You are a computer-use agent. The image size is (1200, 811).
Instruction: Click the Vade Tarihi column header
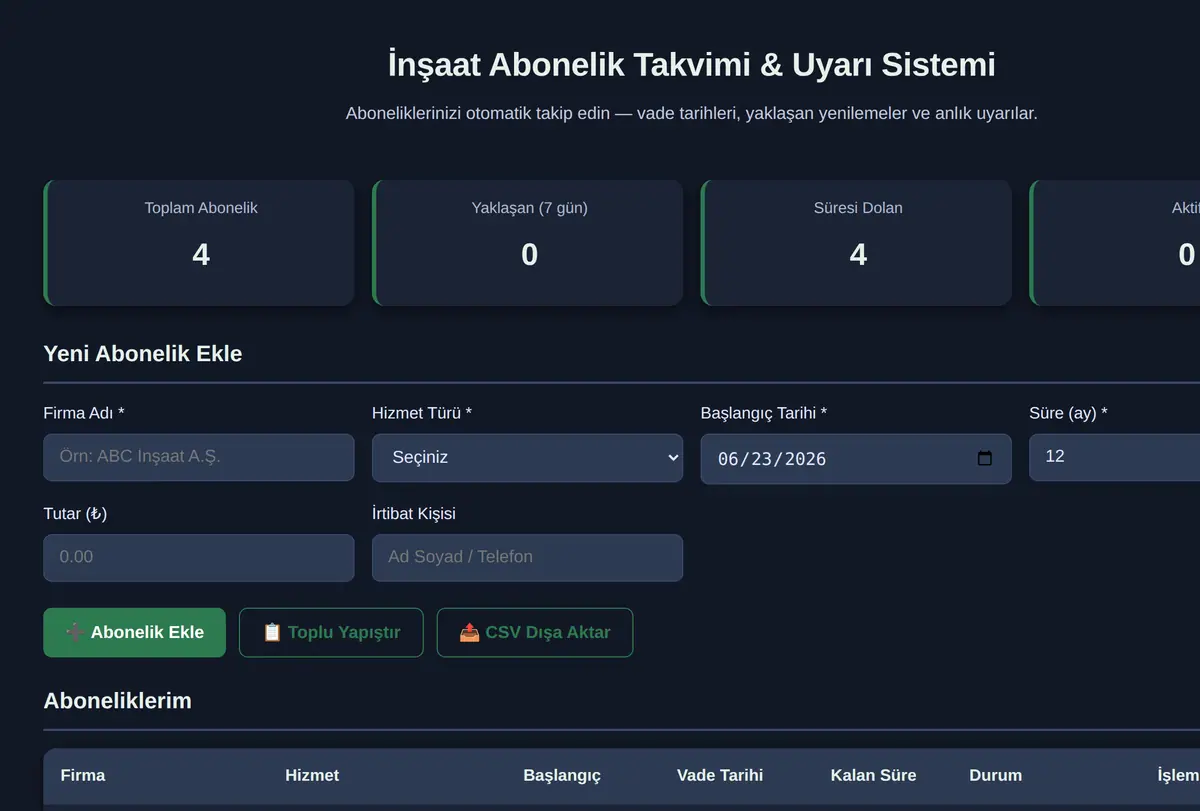point(720,775)
